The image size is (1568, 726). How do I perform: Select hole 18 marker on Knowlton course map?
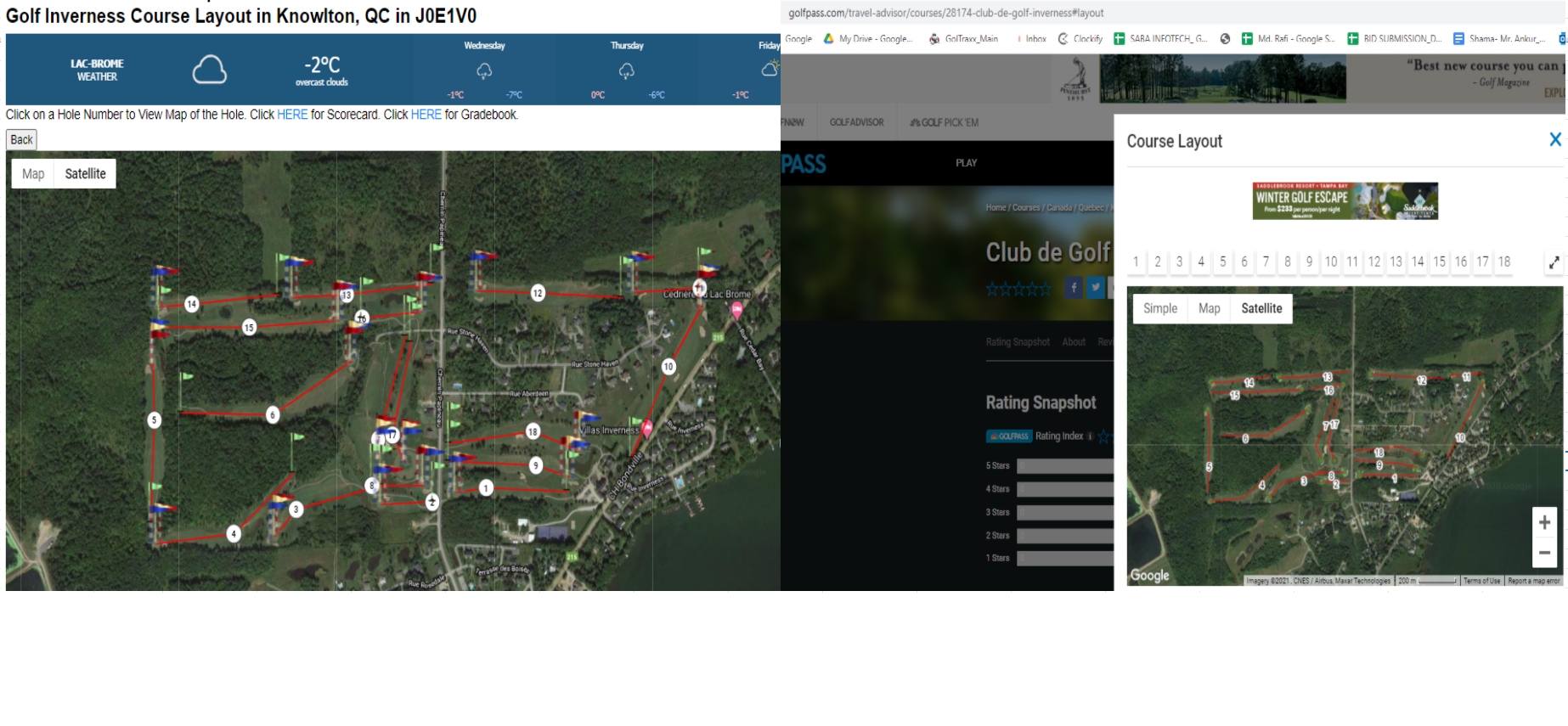click(x=533, y=431)
